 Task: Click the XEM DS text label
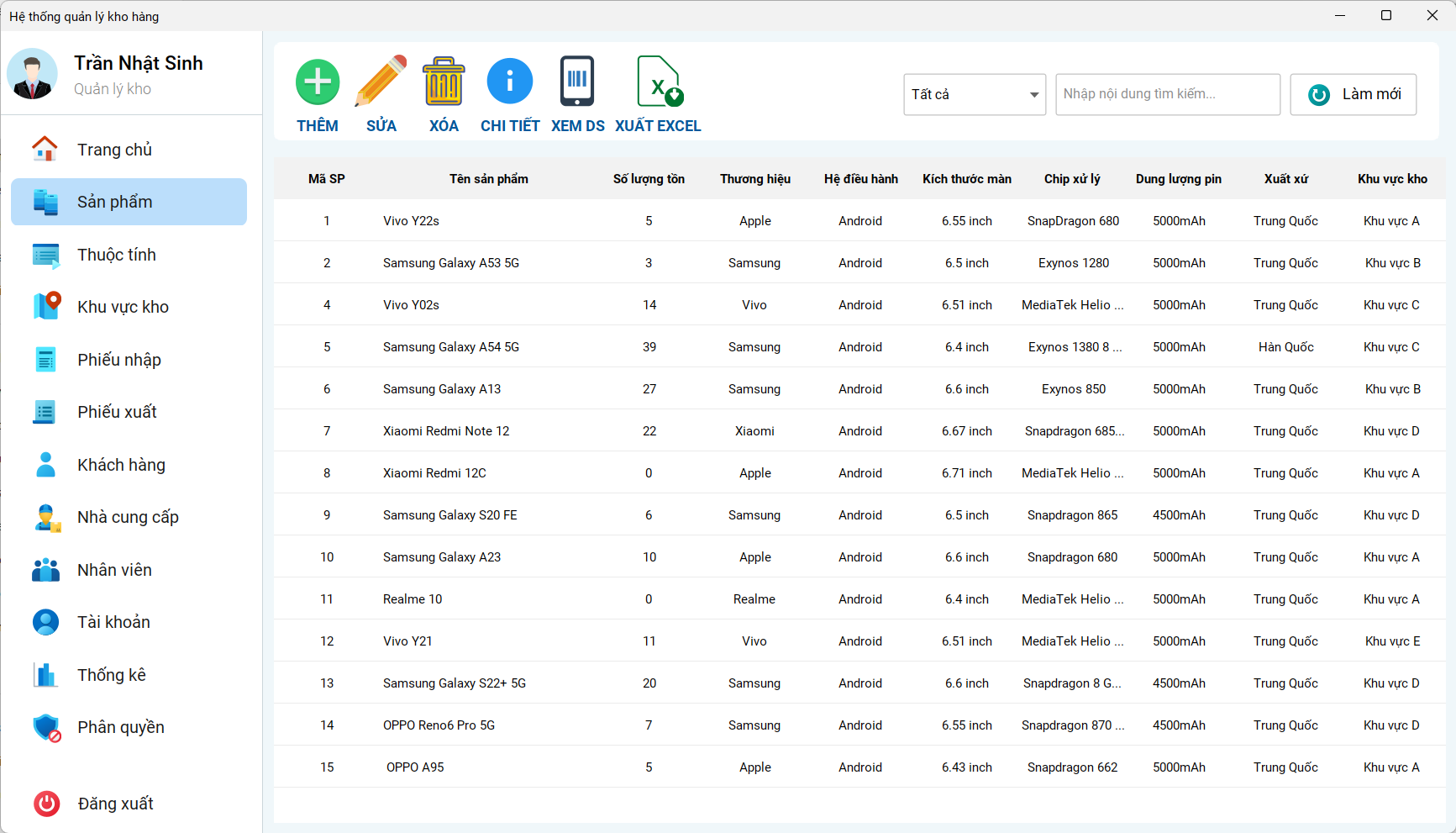pyautogui.click(x=578, y=126)
